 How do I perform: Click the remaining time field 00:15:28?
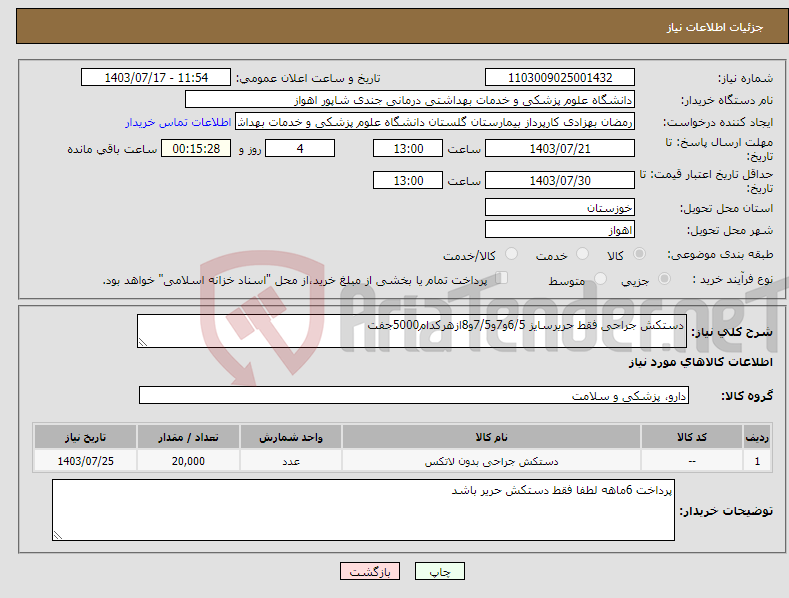tap(196, 148)
